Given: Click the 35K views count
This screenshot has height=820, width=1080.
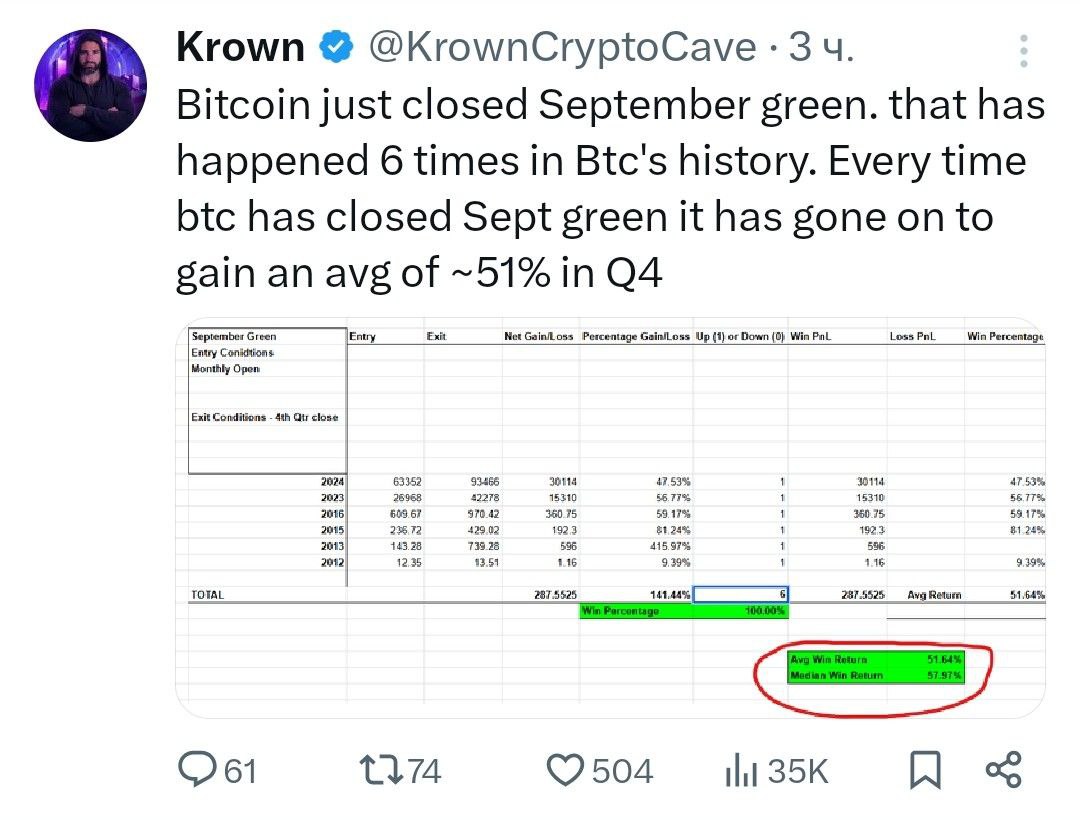Looking at the screenshot, I should pyautogui.click(x=798, y=771).
